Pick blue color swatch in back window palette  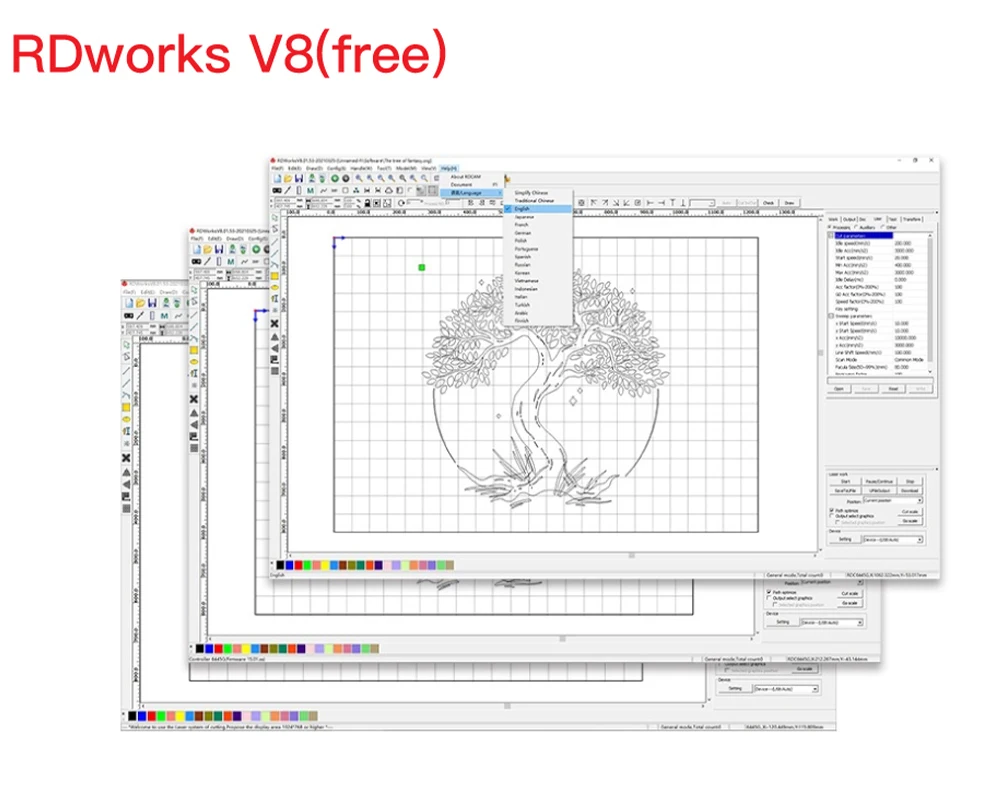tap(142, 716)
